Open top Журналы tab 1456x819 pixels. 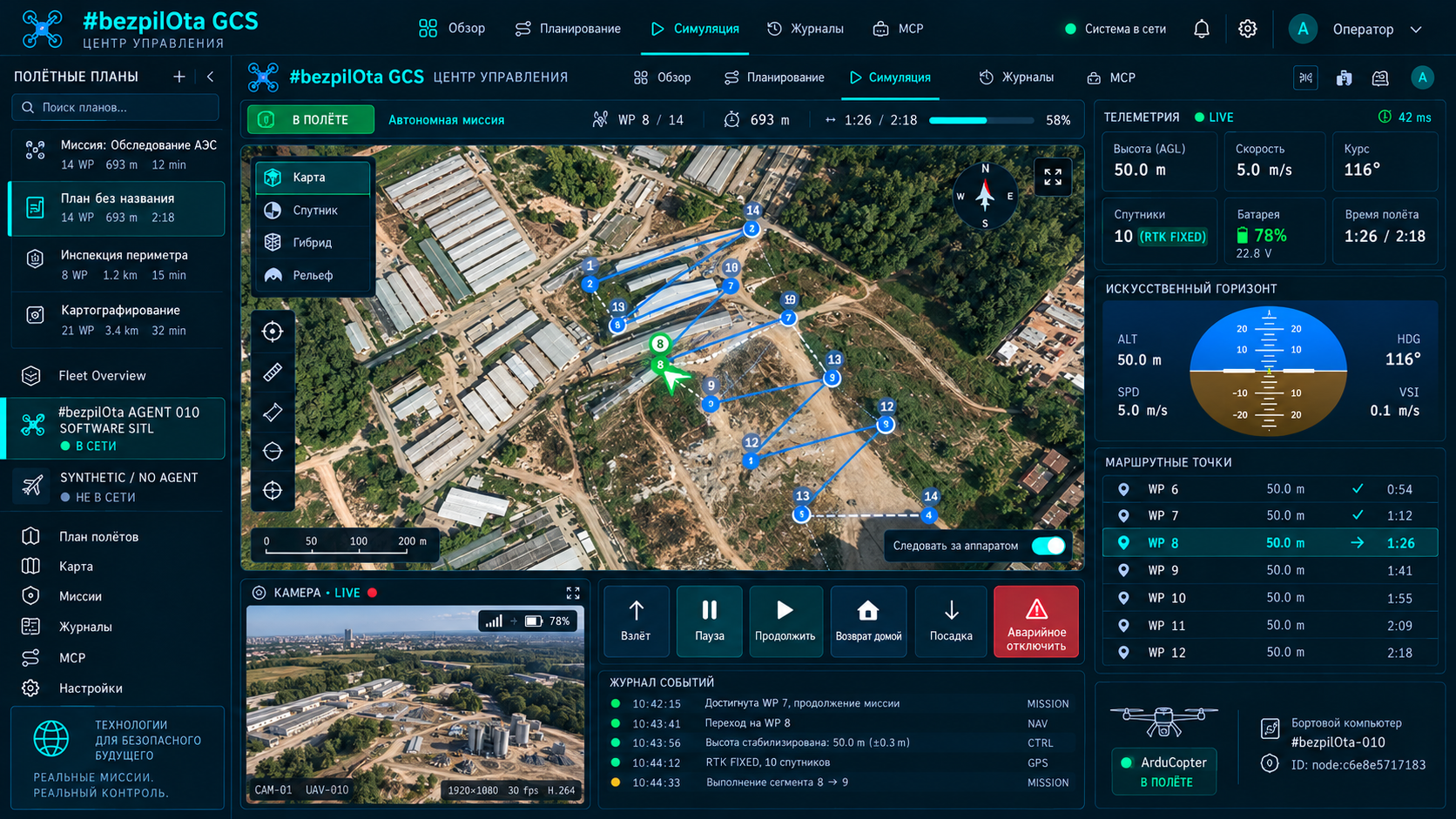click(x=806, y=29)
